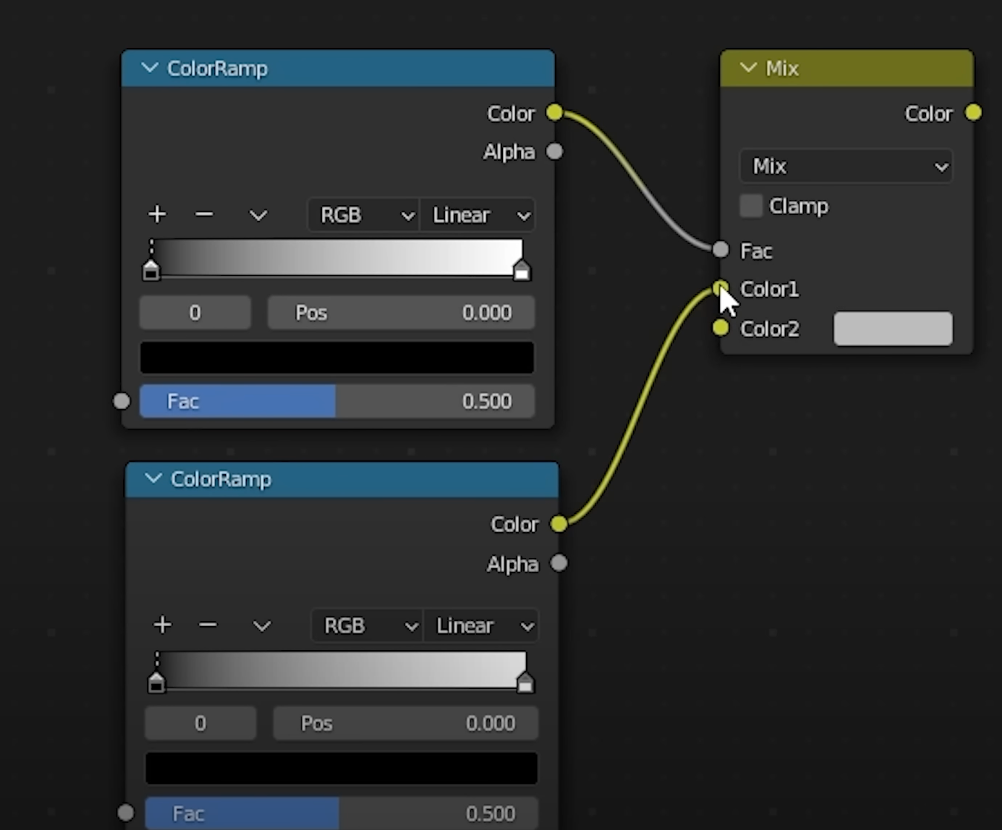Click lower ColorRamp gradient bar
This screenshot has width=1002, height=830.
(x=341, y=669)
